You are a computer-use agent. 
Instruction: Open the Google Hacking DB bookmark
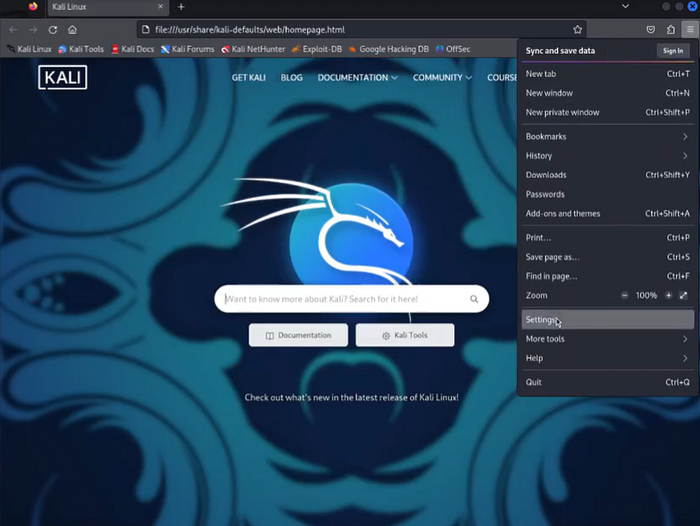(x=388, y=49)
